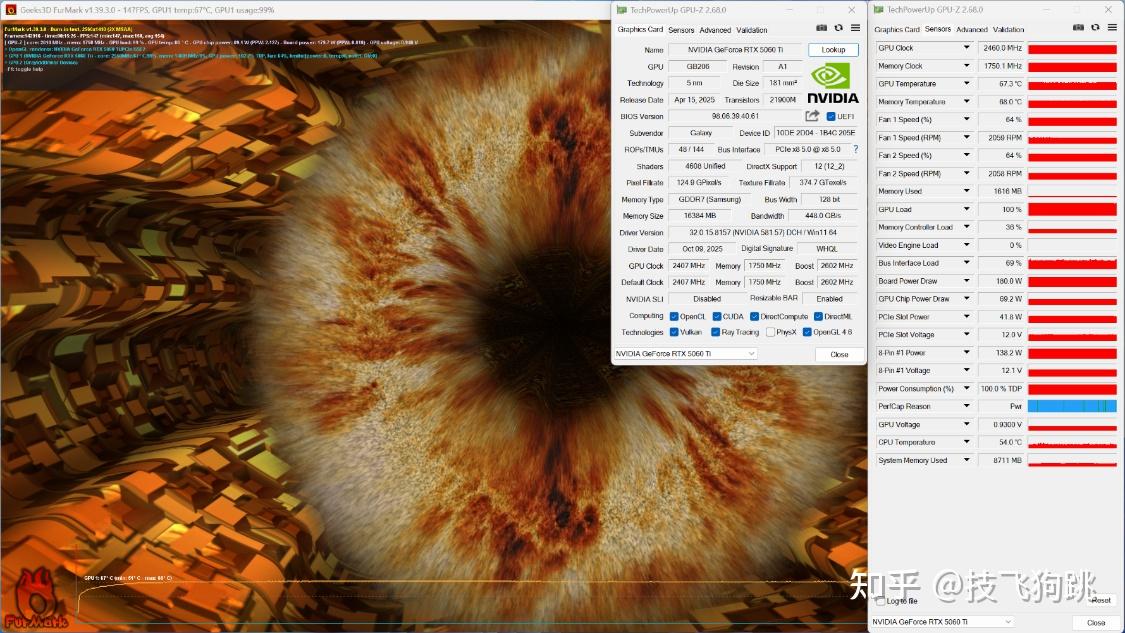This screenshot has width=1125, height=633.
Task: Open the Memory Clock sensor dropdown
Action: tap(966, 65)
